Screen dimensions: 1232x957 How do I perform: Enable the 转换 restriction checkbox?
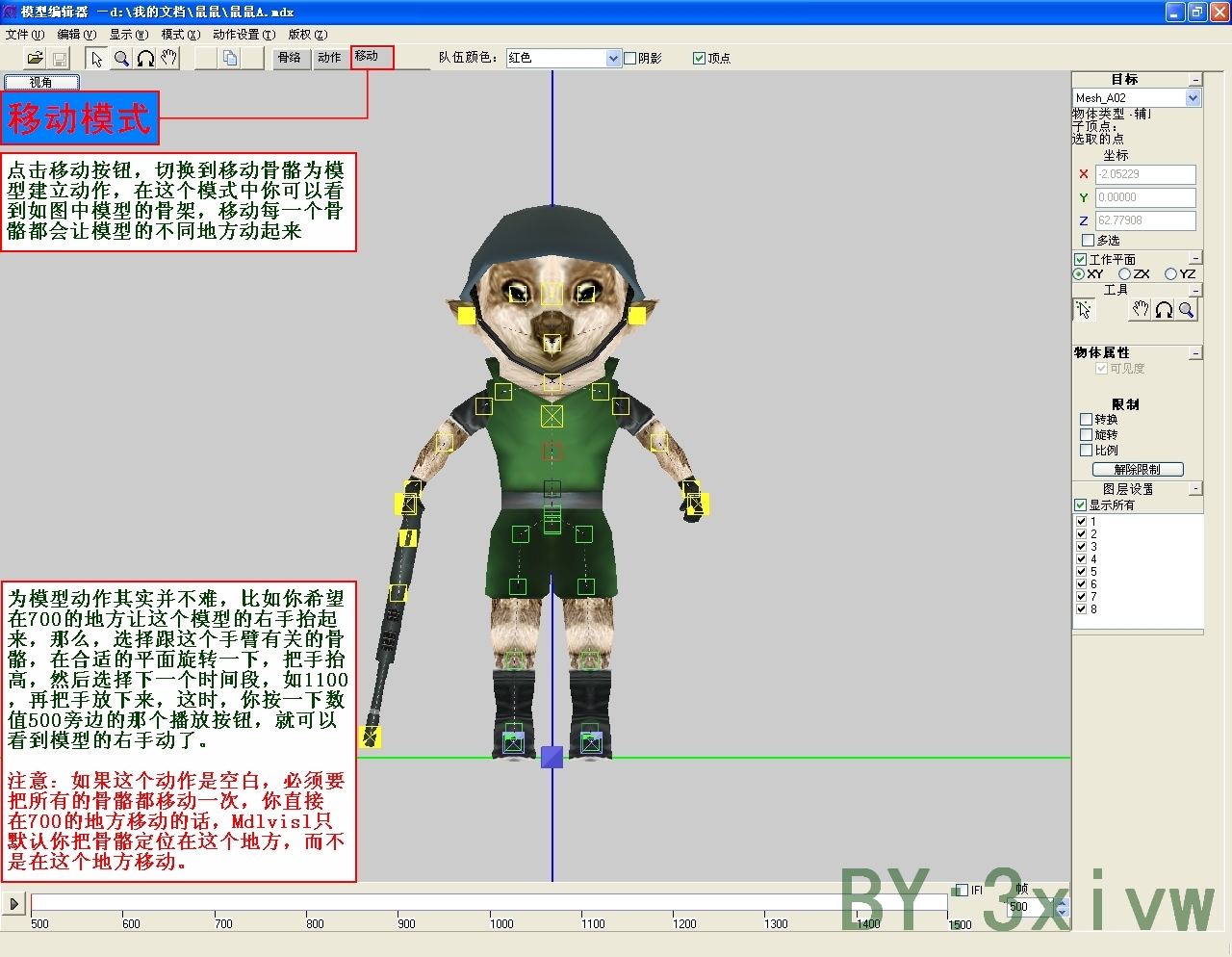tap(1087, 420)
